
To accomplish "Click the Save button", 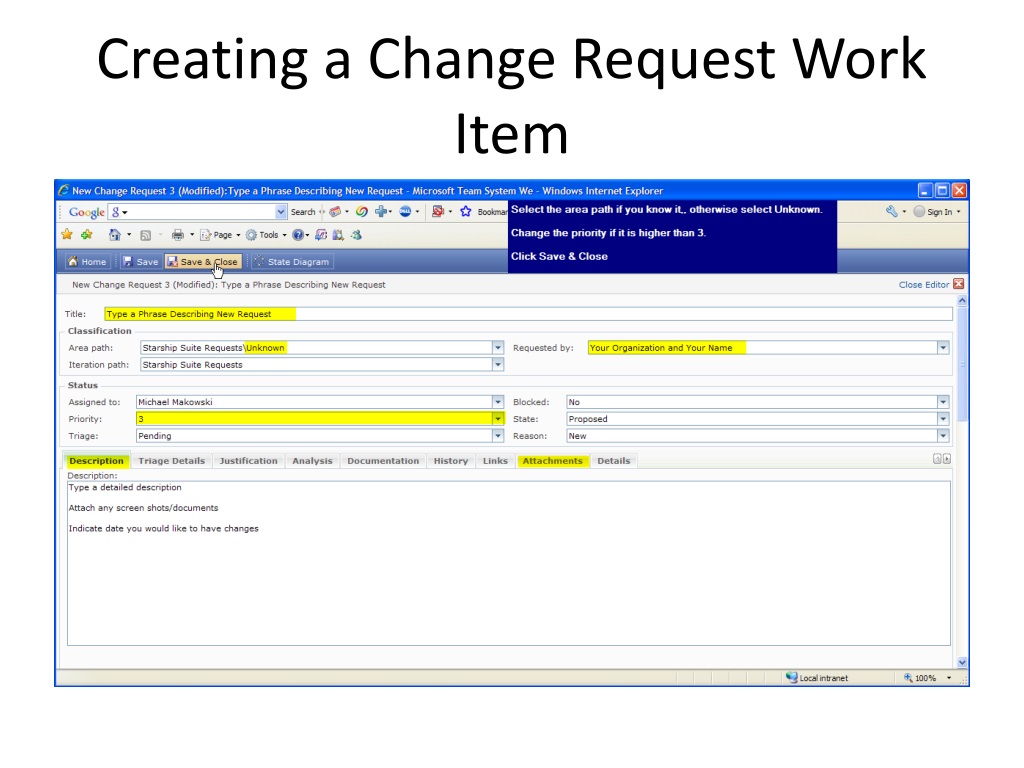I will (140, 262).
